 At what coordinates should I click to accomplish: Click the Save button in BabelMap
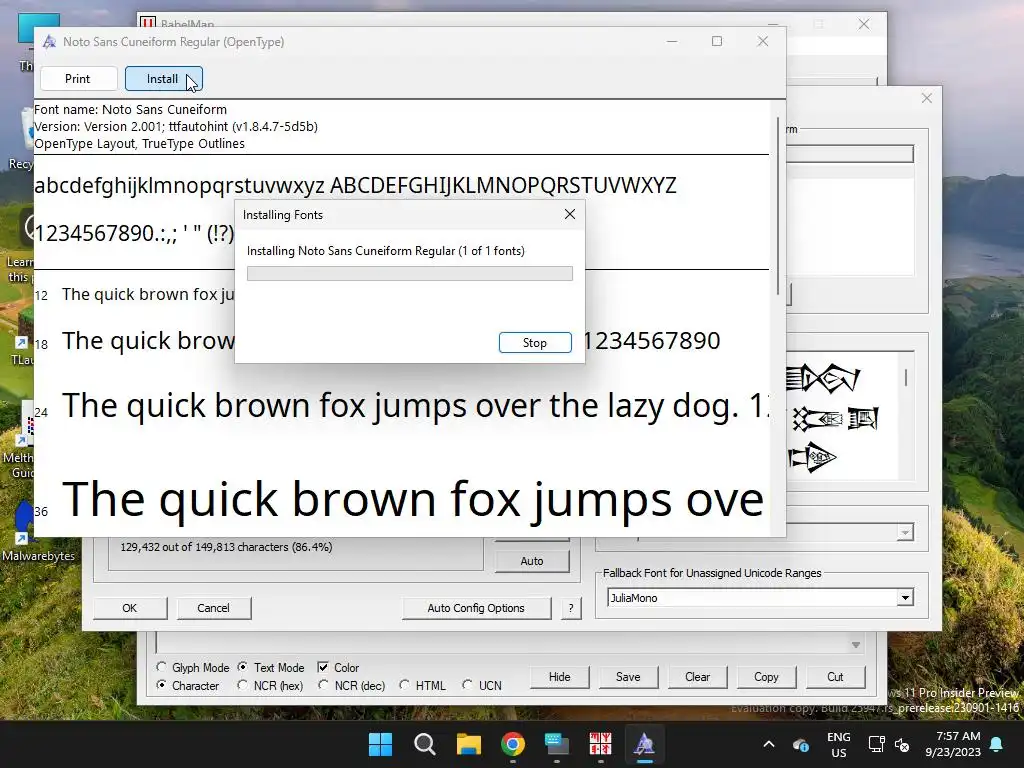pos(628,677)
